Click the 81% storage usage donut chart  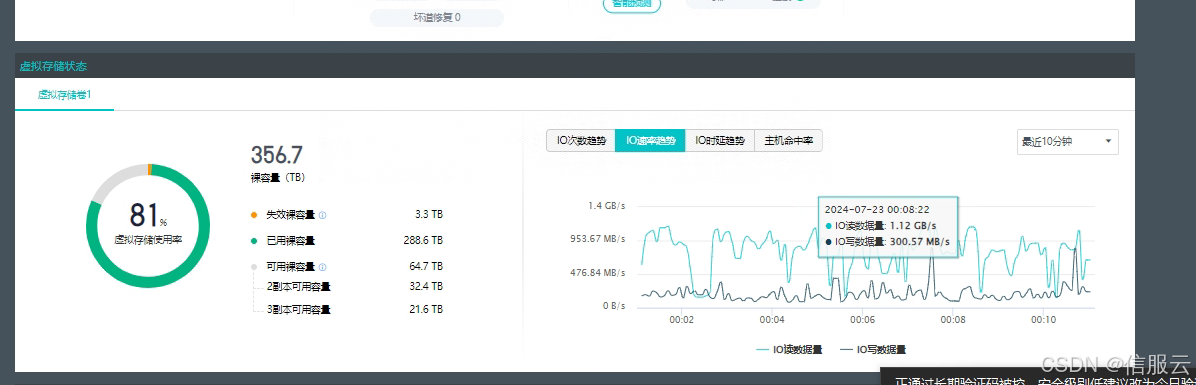148,226
